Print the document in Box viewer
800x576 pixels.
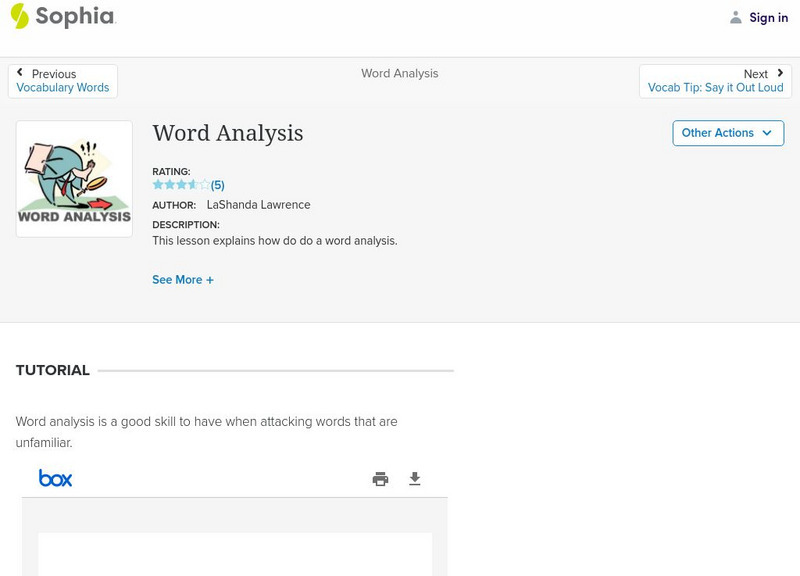(x=380, y=479)
